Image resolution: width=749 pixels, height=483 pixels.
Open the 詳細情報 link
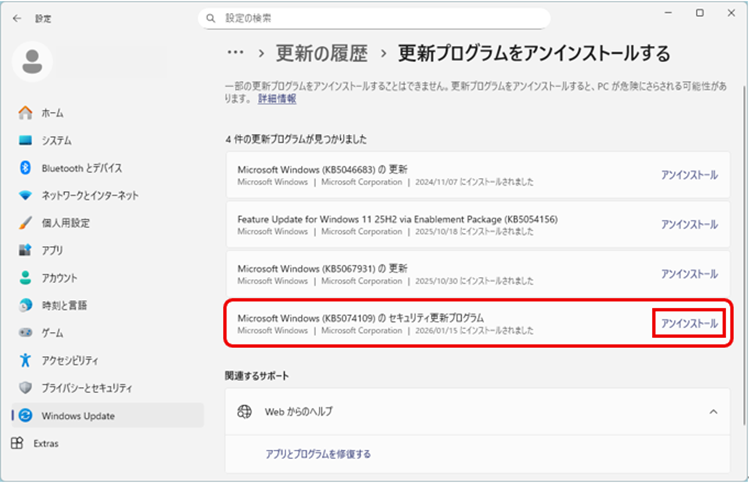pyautogui.click(x=277, y=100)
